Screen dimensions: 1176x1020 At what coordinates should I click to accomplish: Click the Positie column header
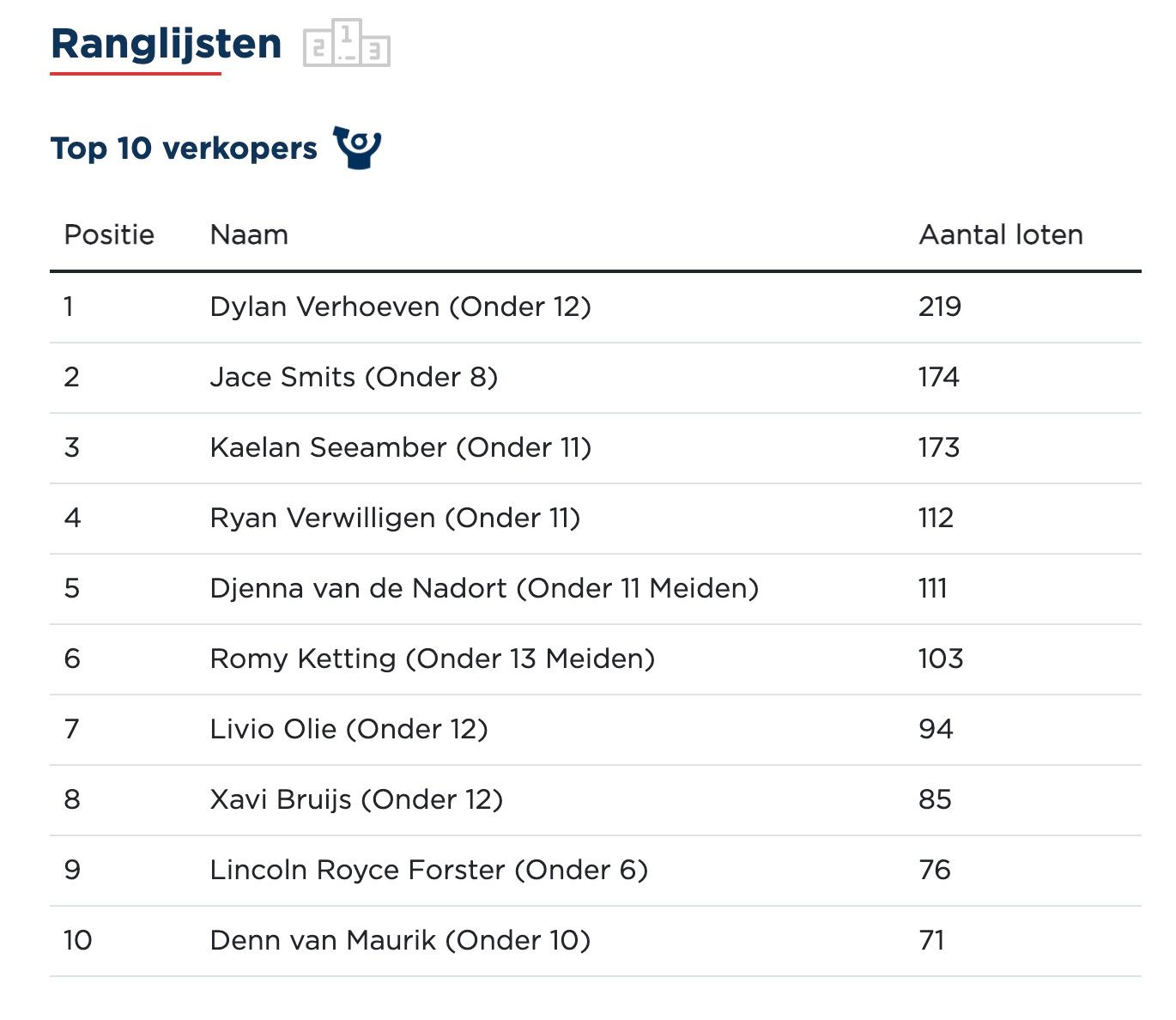pyautogui.click(x=109, y=235)
